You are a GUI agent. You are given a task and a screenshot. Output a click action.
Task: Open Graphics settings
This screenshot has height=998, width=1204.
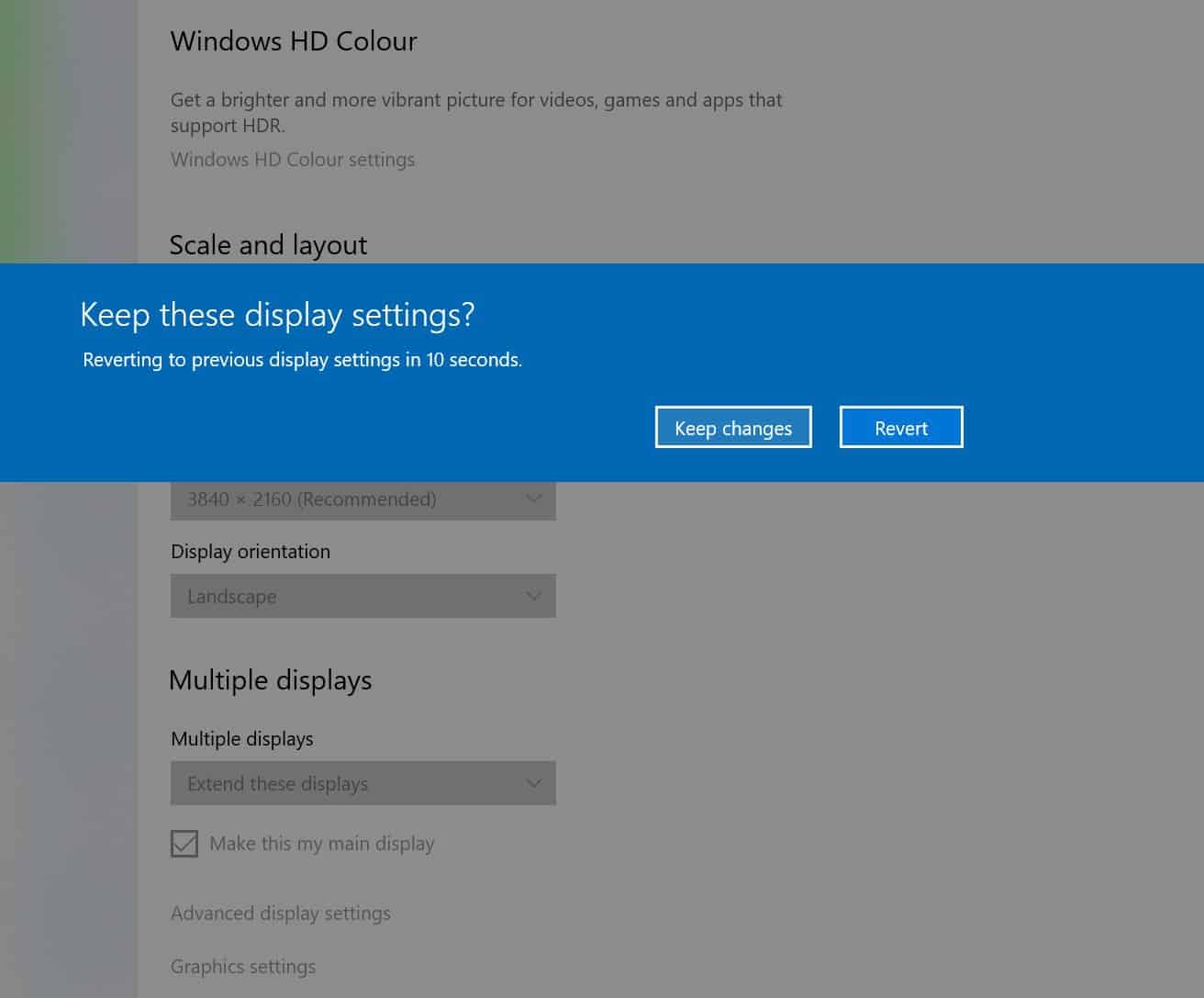pos(242,966)
